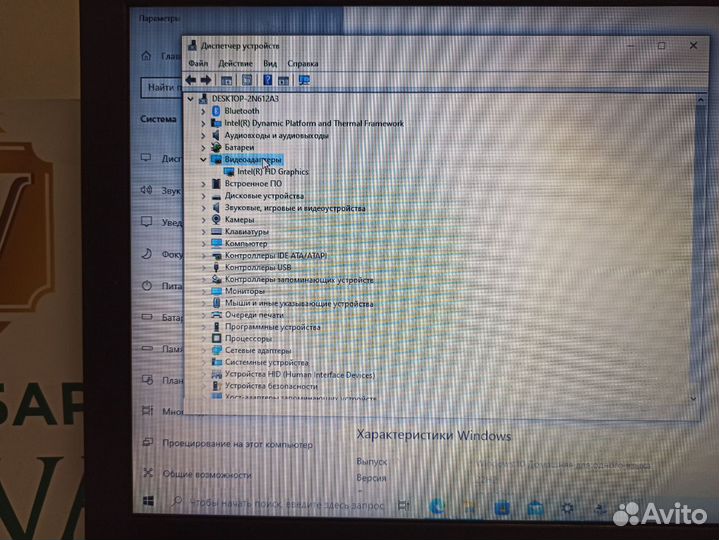Viewport: 719px width, 540px height.
Task: Select Мыши и иные указывающие устройства
Action: click(x=299, y=303)
